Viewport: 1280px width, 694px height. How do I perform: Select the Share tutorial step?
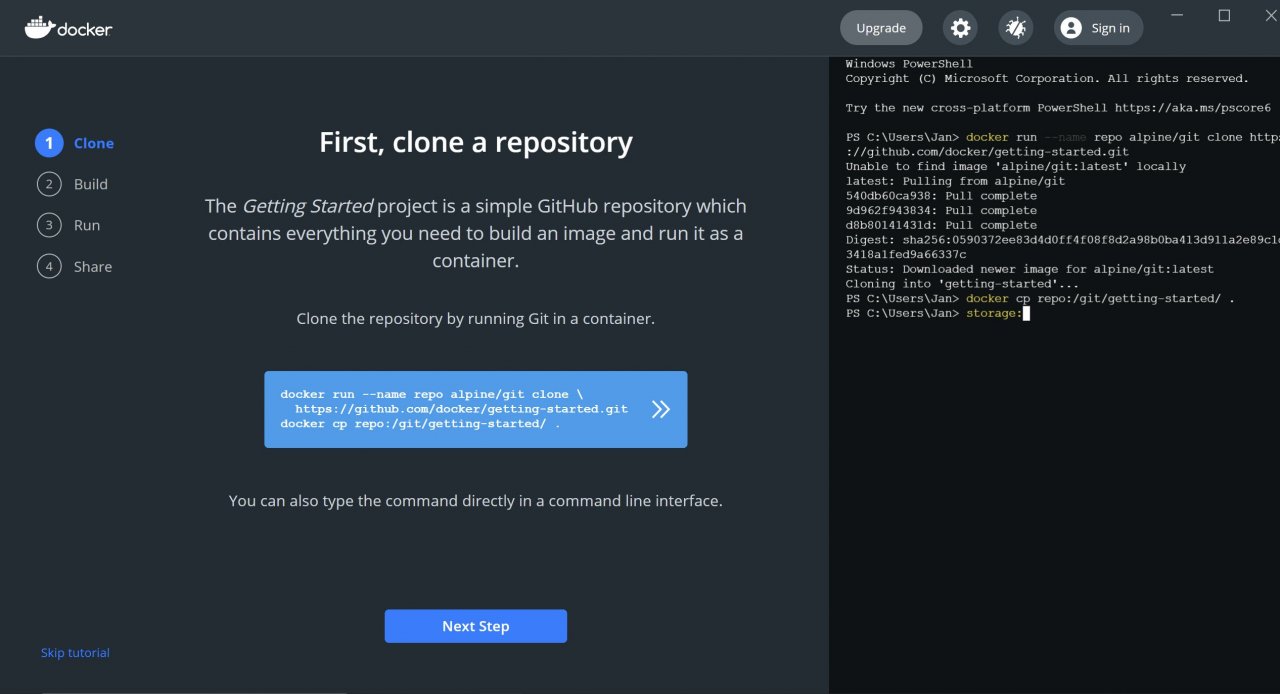pos(92,266)
